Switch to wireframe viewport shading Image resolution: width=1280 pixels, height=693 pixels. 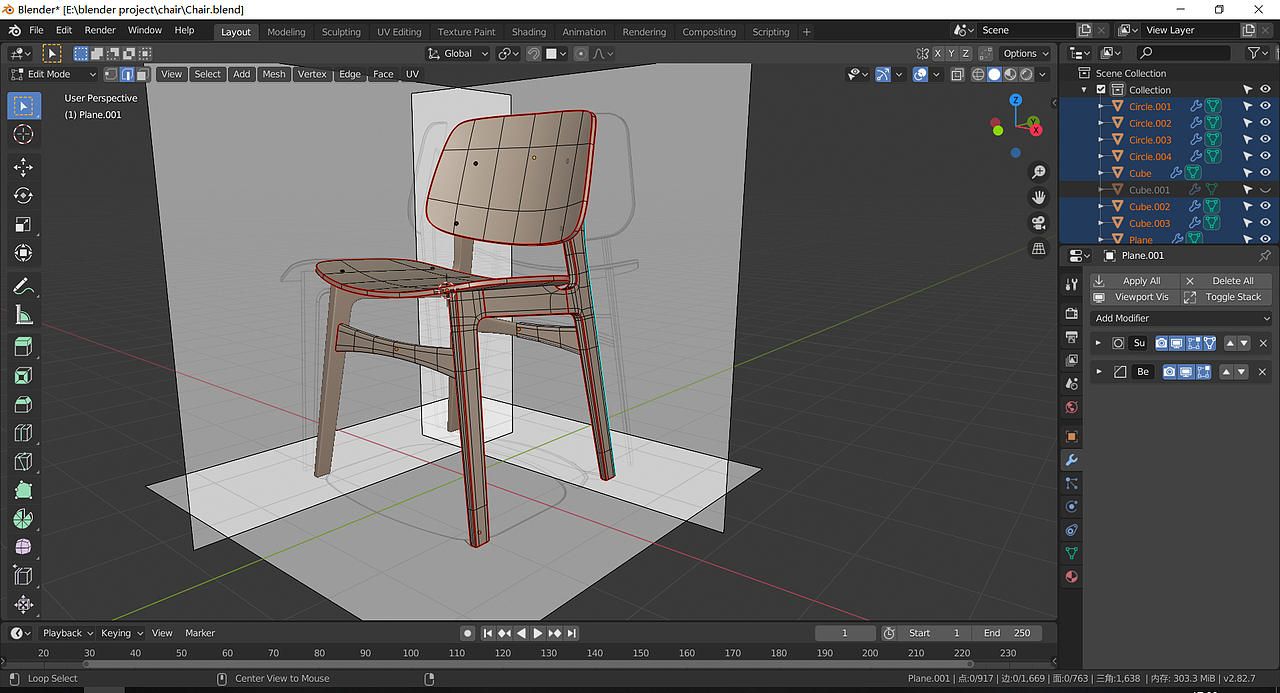click(x=979, y=74)
